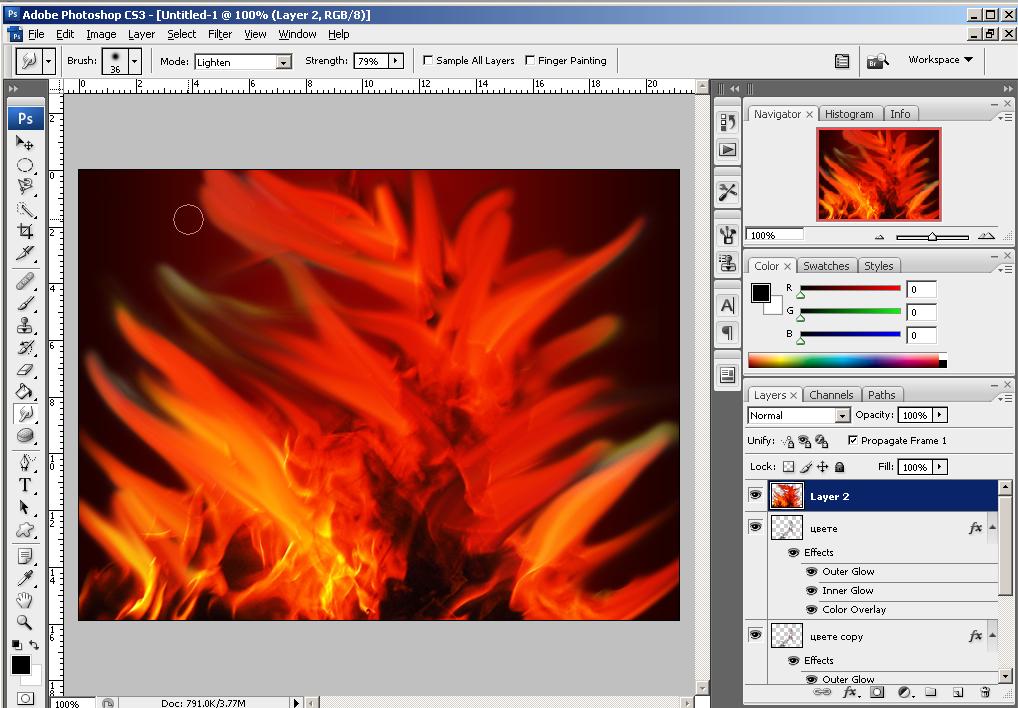Click the Go to Bridge button

(x=878, y=60)
